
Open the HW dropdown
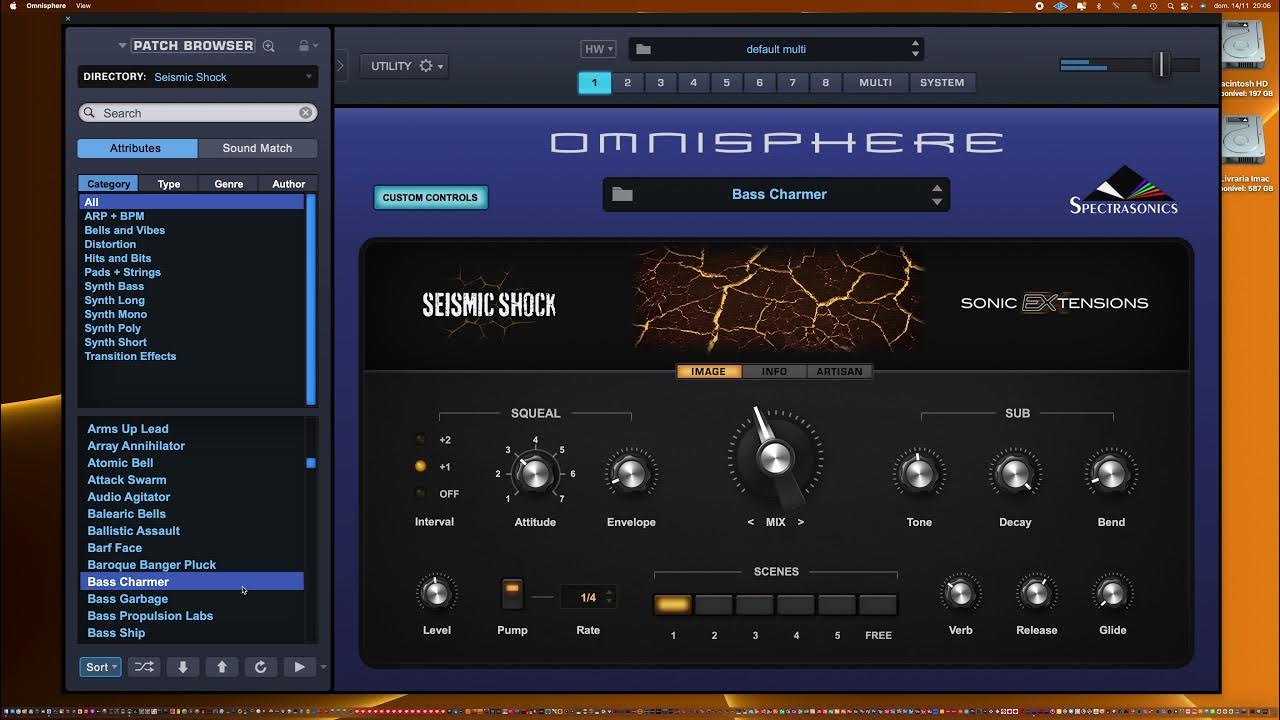pos(597,49)
